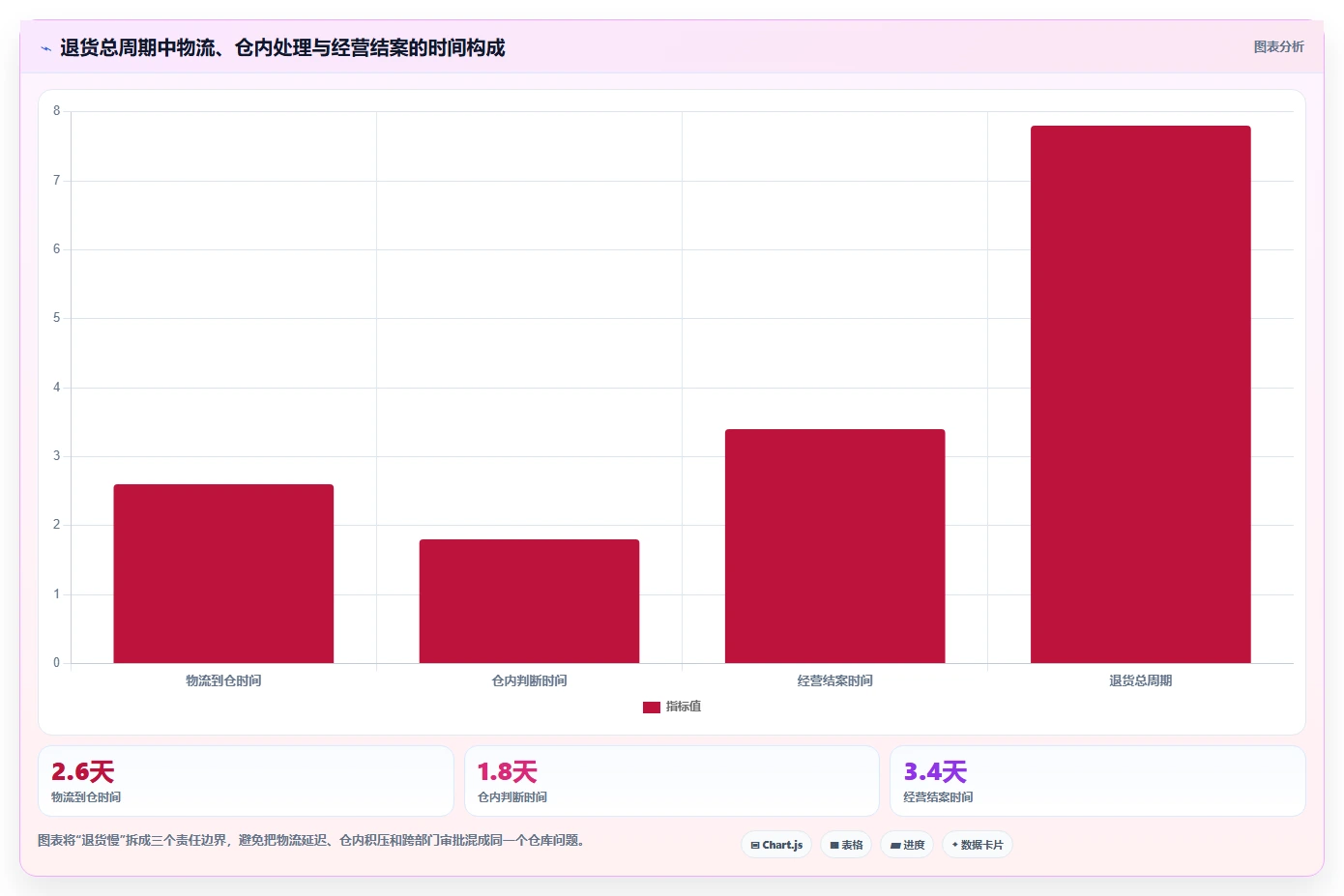1344x896 pixels.
Task: Click the y-axis value 8
Action: 56,111
